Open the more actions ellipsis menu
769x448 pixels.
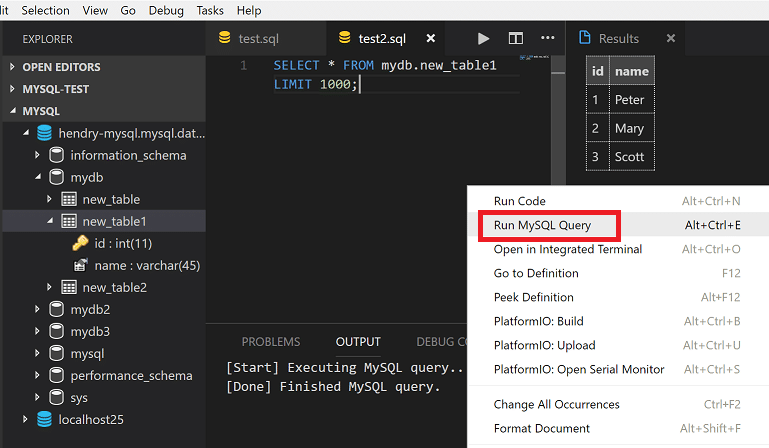pos(547,38)
